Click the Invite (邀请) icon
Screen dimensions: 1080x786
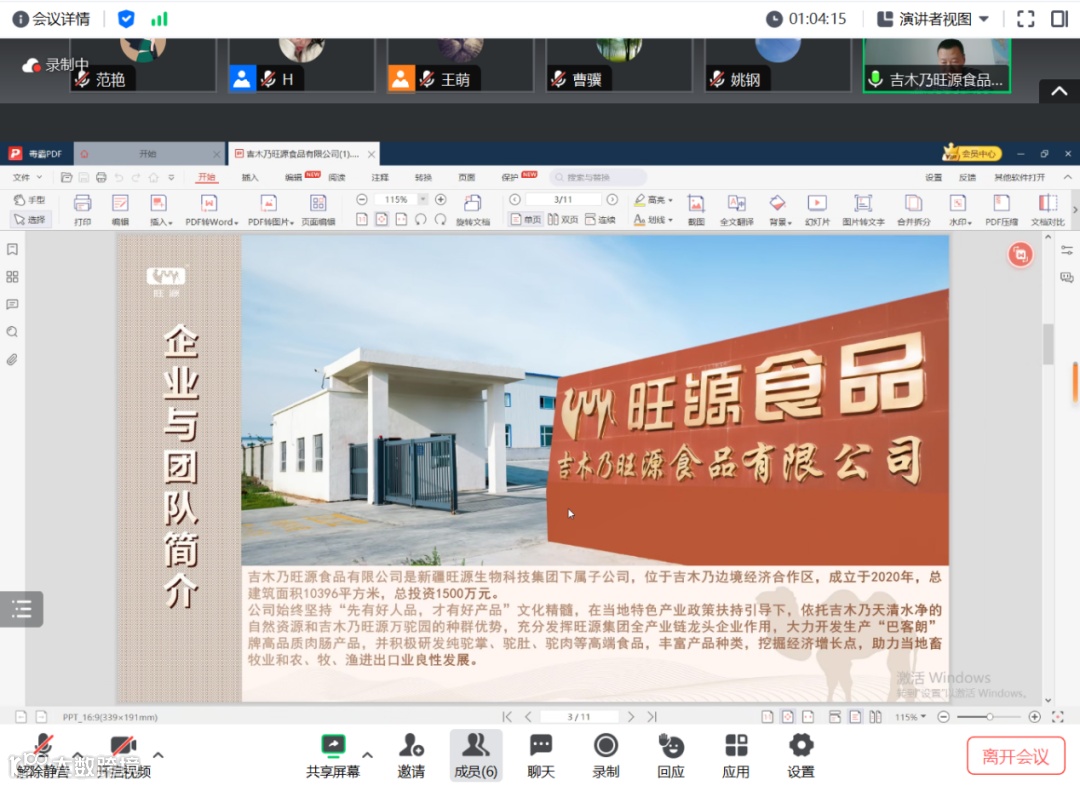tap(411, 756)
